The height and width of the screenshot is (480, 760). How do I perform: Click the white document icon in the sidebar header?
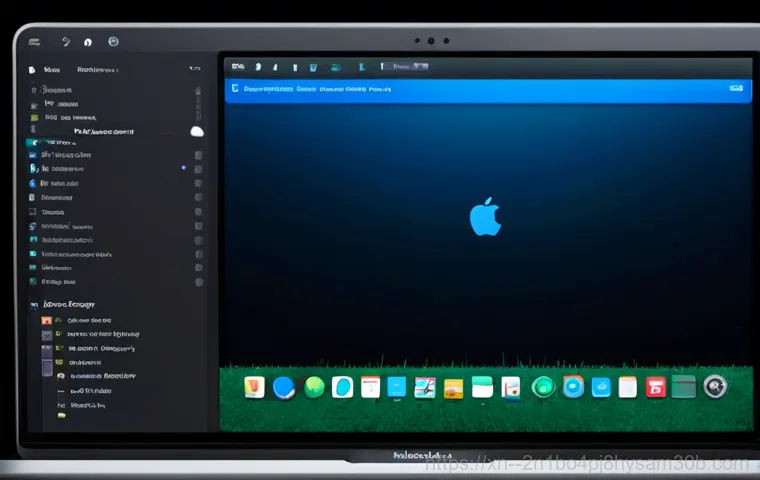tap(32, 70)
